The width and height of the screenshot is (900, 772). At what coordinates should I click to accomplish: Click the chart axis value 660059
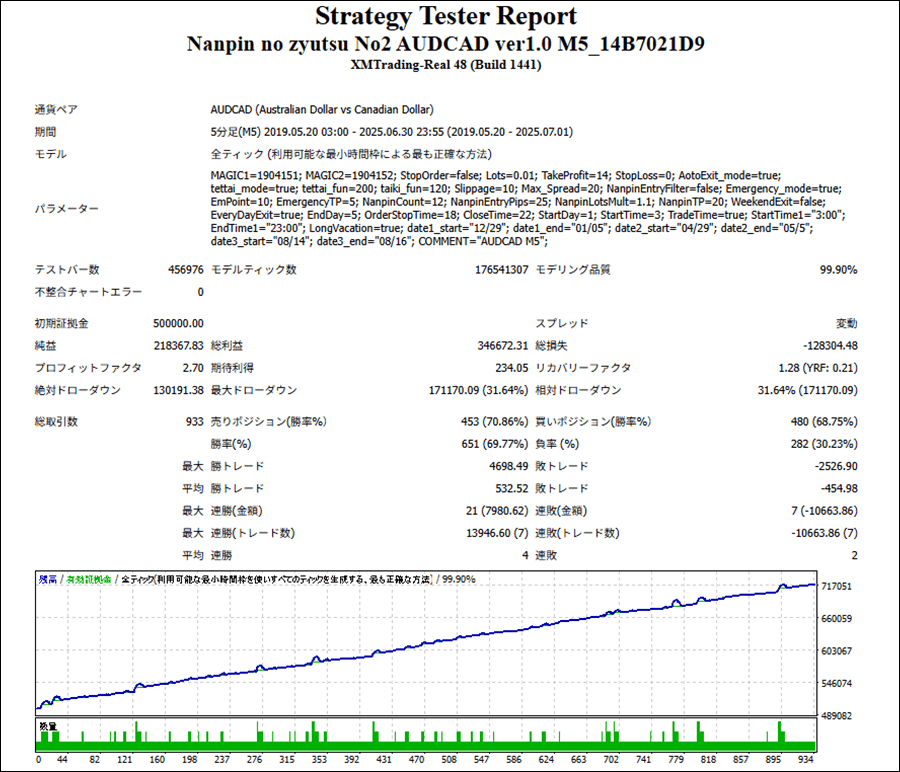[837, 619]
